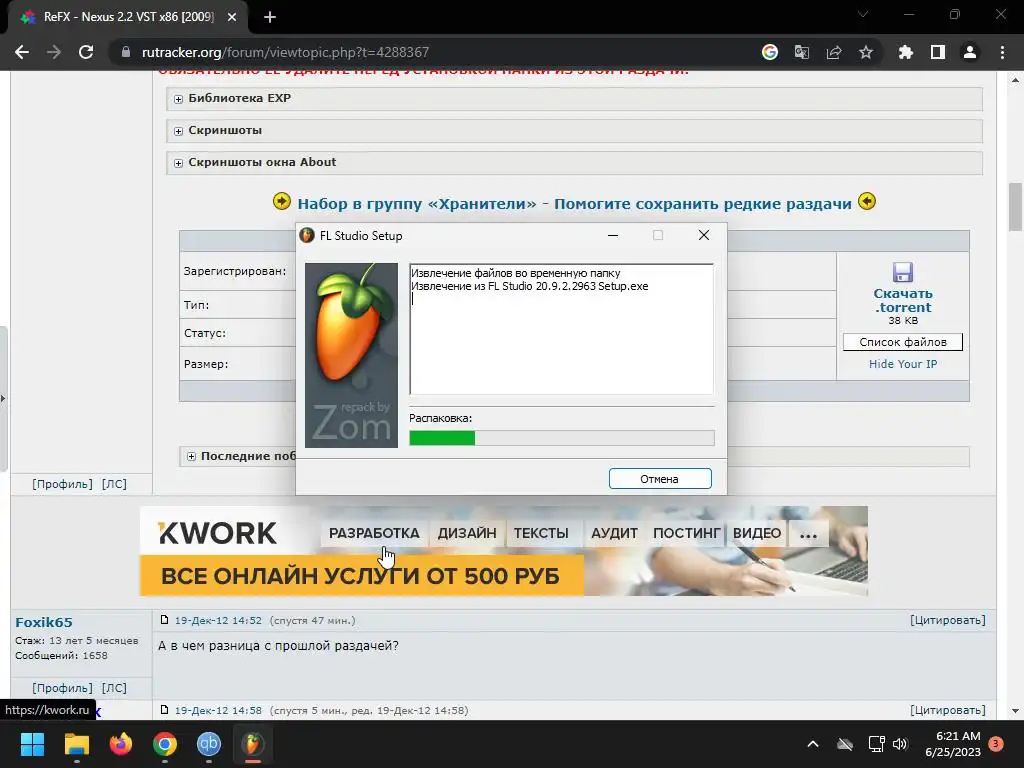This screenshot has height=768, width=1024.
Task: Click the KWORK banner logo
Action: click(217, 533)
